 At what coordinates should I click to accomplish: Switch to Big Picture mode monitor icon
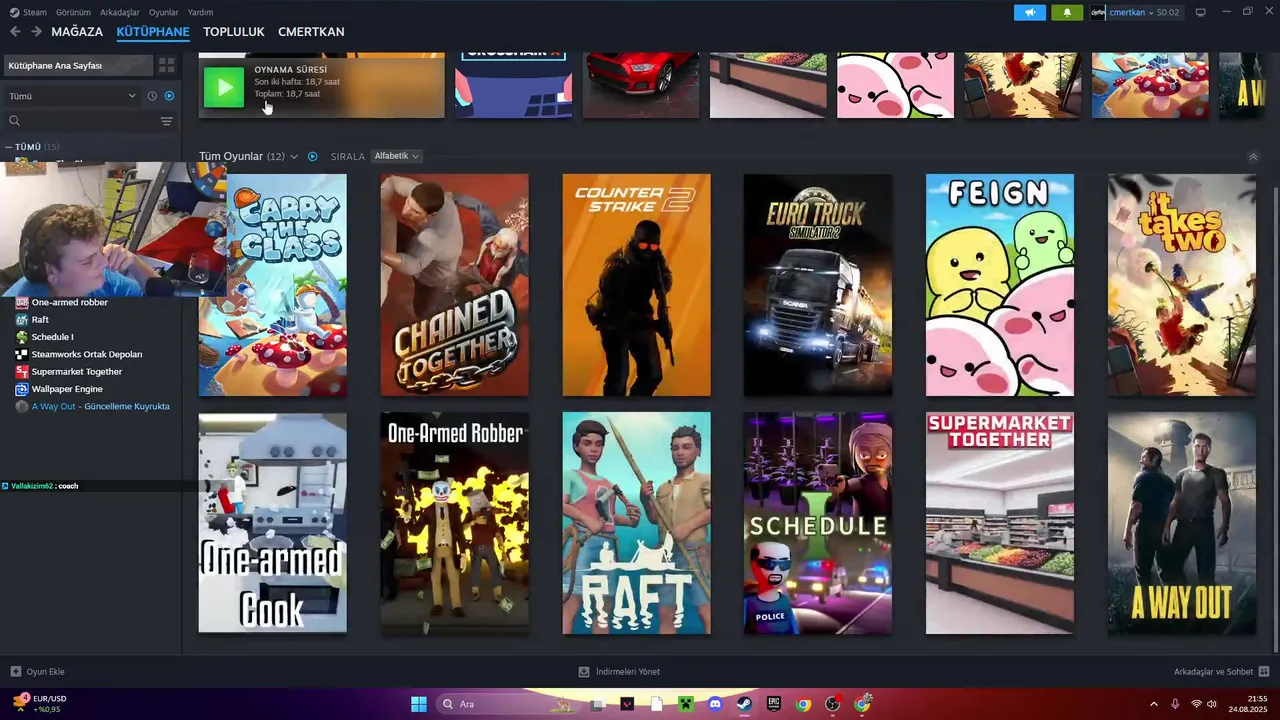coord(1201,12)
